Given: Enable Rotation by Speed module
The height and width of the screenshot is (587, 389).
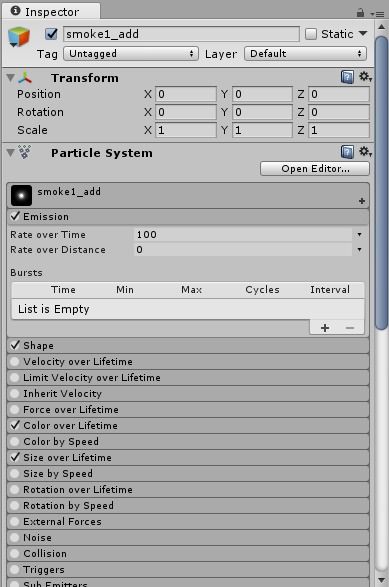Looking at the screenshot, I should pyautogui.click(x=15, y=505).
